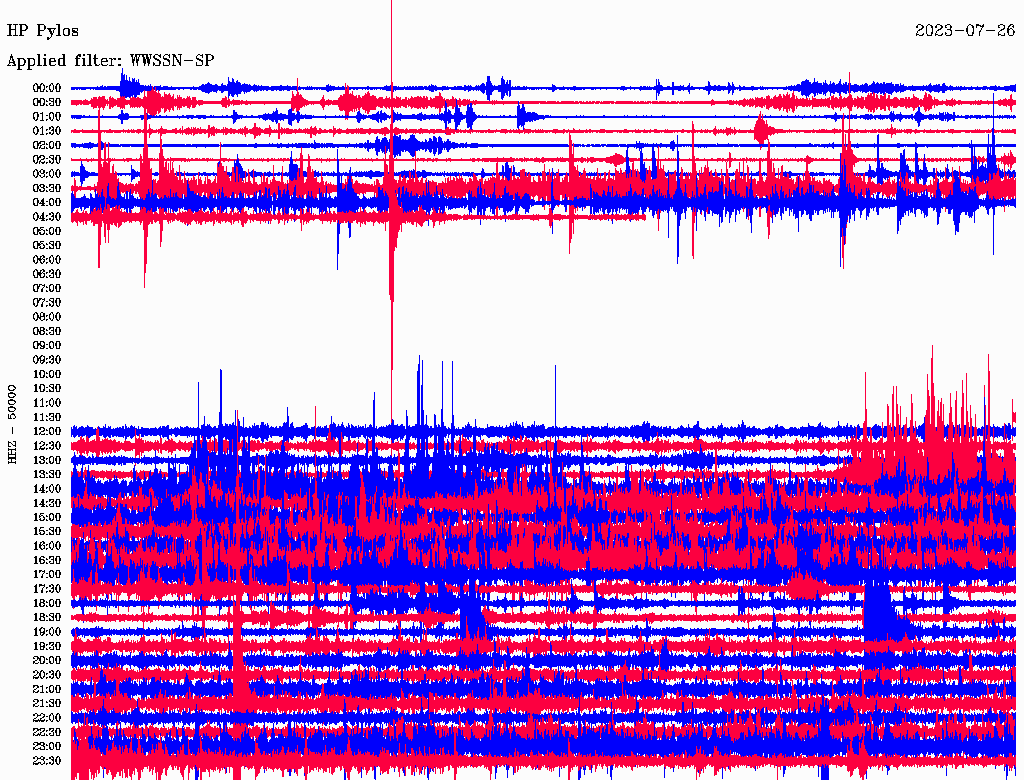Click the 19:30 time label
Screen dimensions: 1024x780
(47, 646)
